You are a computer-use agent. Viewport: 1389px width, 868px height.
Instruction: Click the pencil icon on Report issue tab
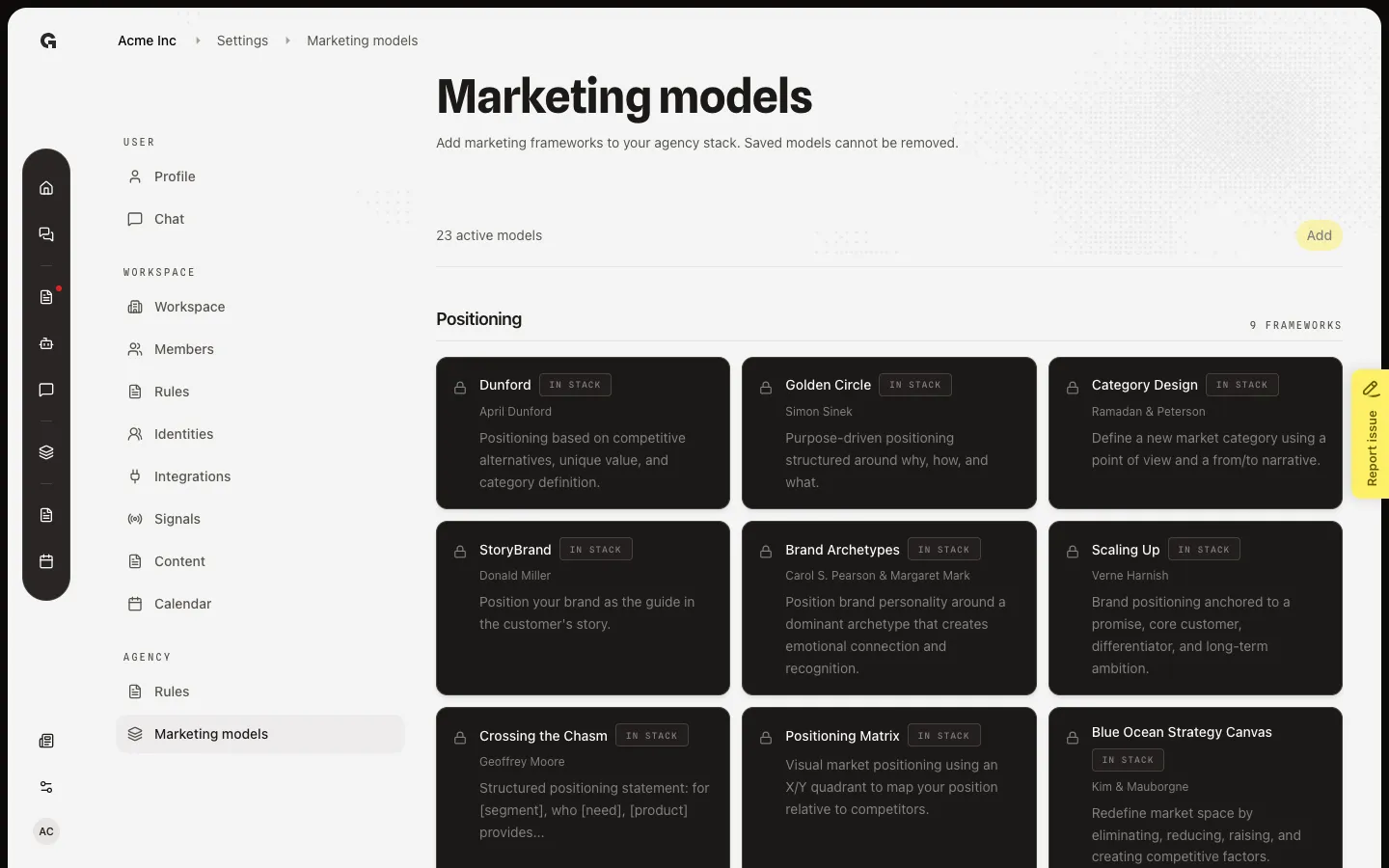1371,389
